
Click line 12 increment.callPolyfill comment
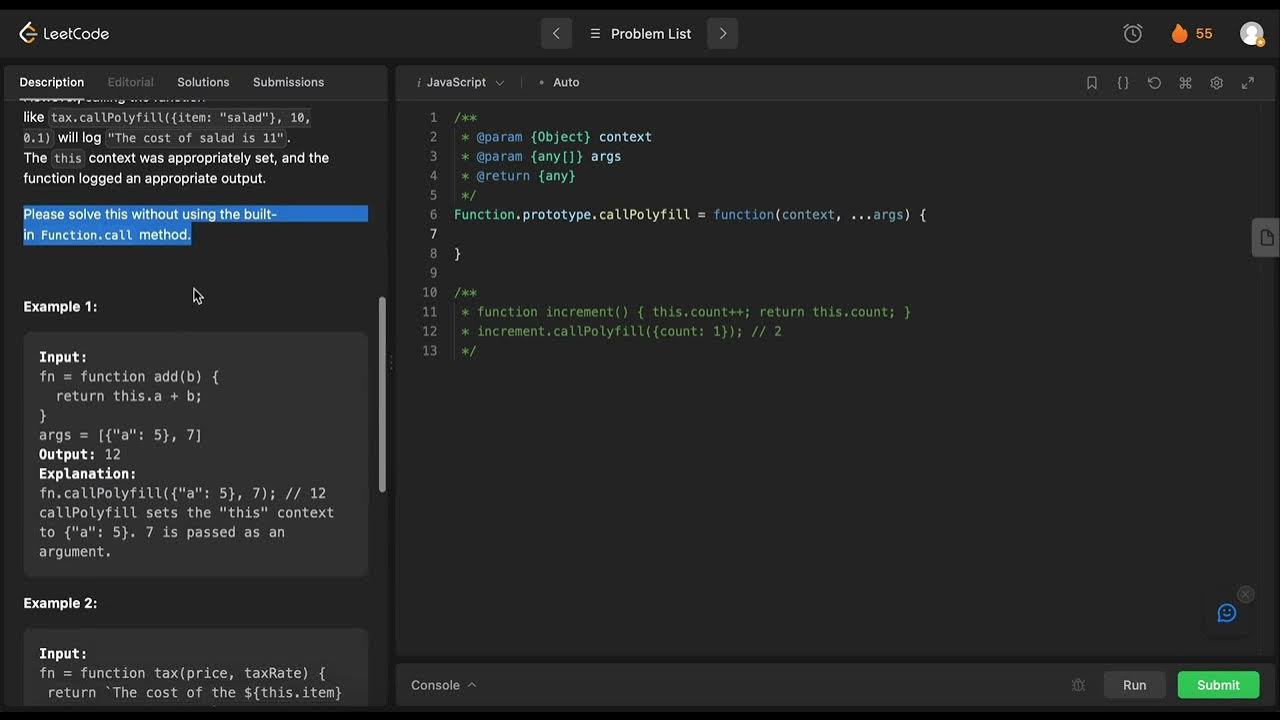[x=621, y=331]
